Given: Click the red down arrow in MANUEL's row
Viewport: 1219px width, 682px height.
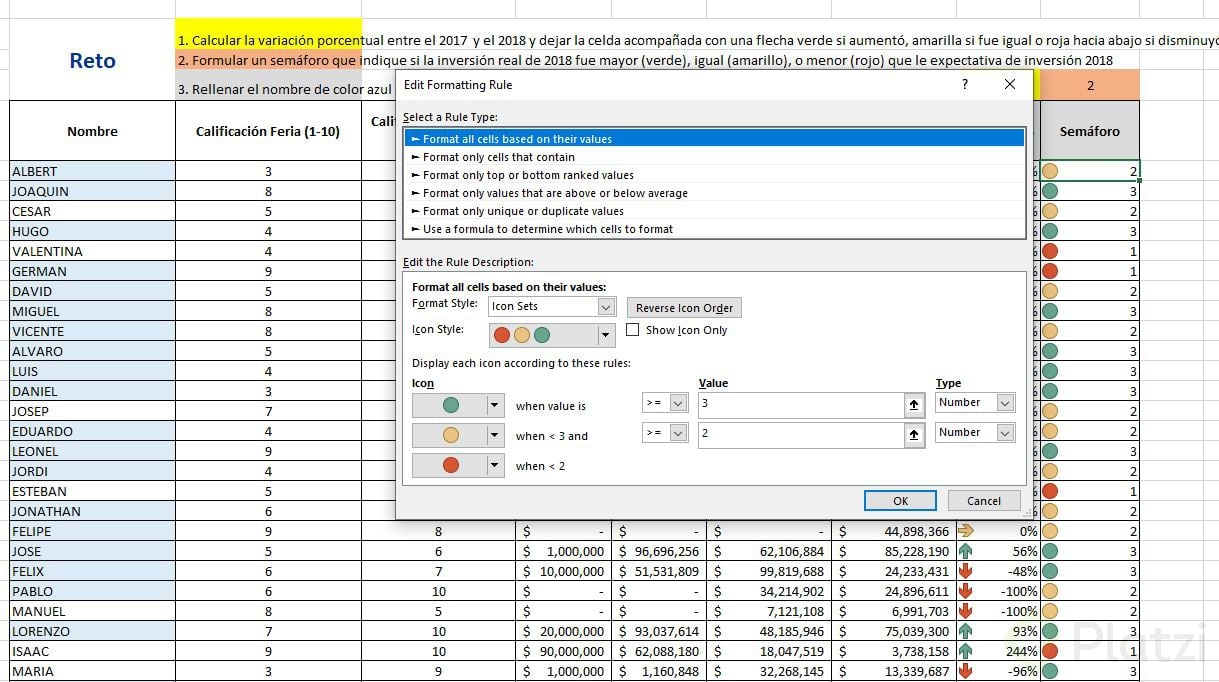Looking at the screenshot, I should [965, 611].
